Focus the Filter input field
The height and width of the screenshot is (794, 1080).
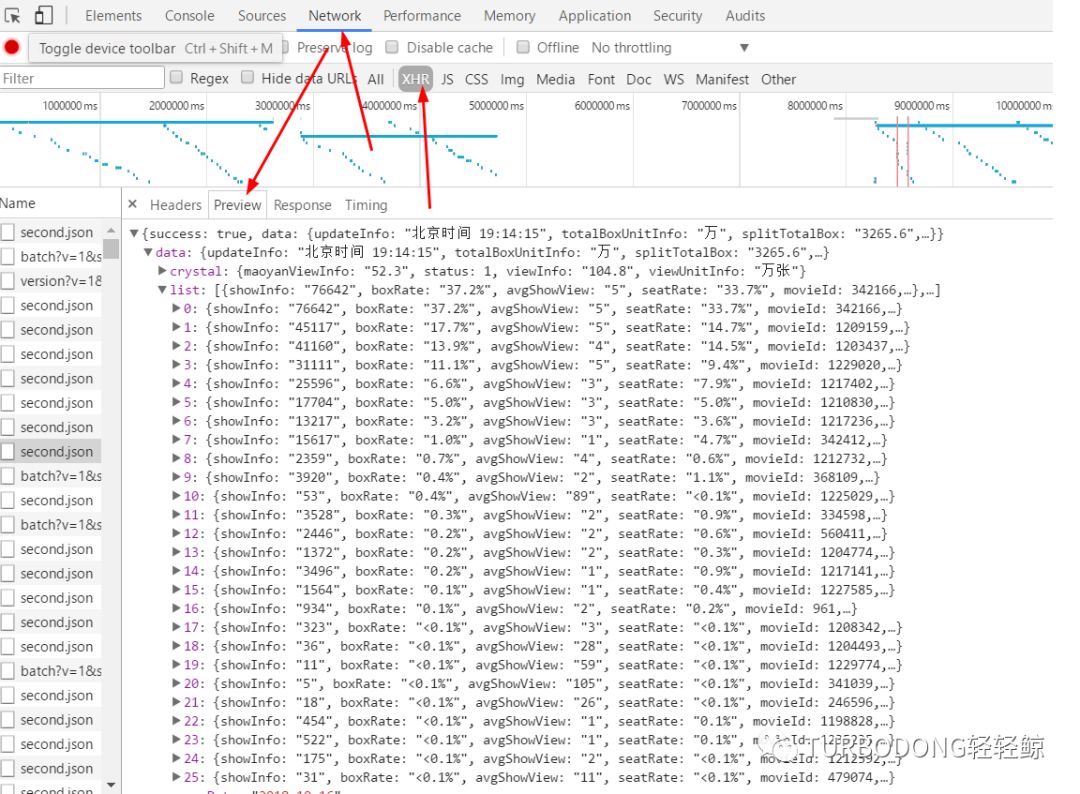click(x=82, y=78)
